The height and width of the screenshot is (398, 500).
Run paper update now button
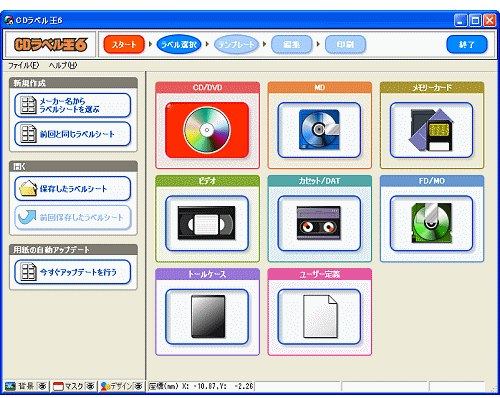73,272
